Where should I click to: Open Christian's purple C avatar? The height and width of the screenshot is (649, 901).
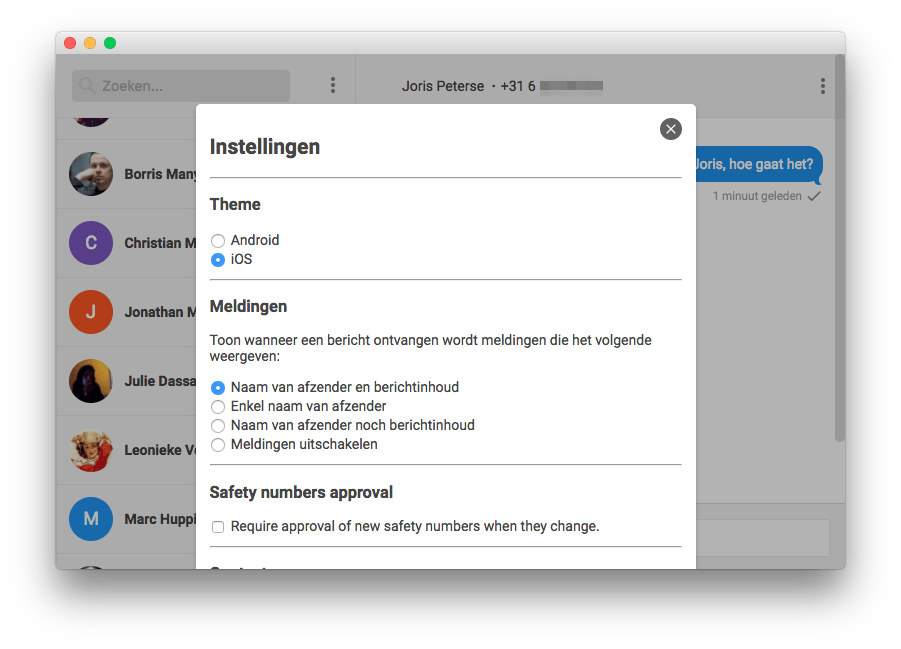91,243
